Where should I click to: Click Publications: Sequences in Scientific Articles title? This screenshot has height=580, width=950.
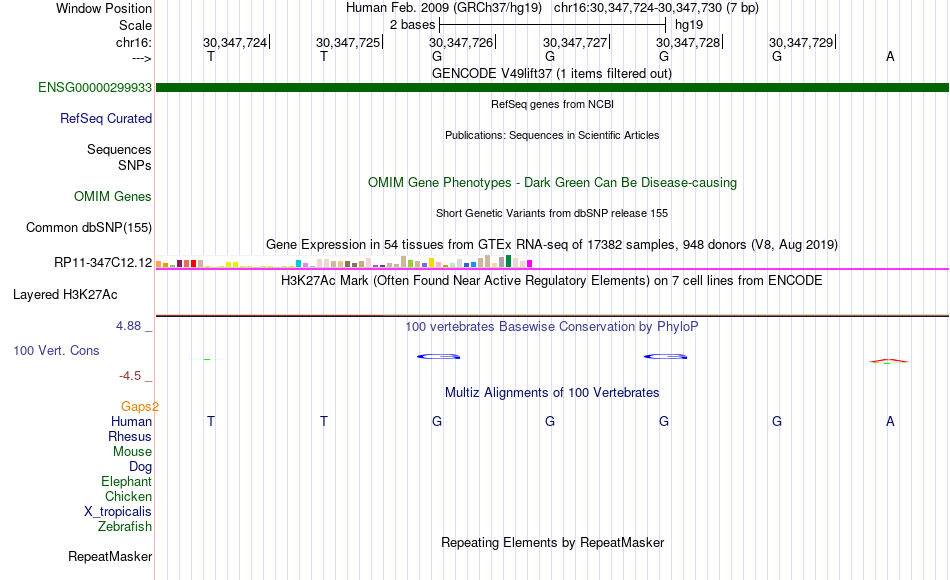click(552, 135)
